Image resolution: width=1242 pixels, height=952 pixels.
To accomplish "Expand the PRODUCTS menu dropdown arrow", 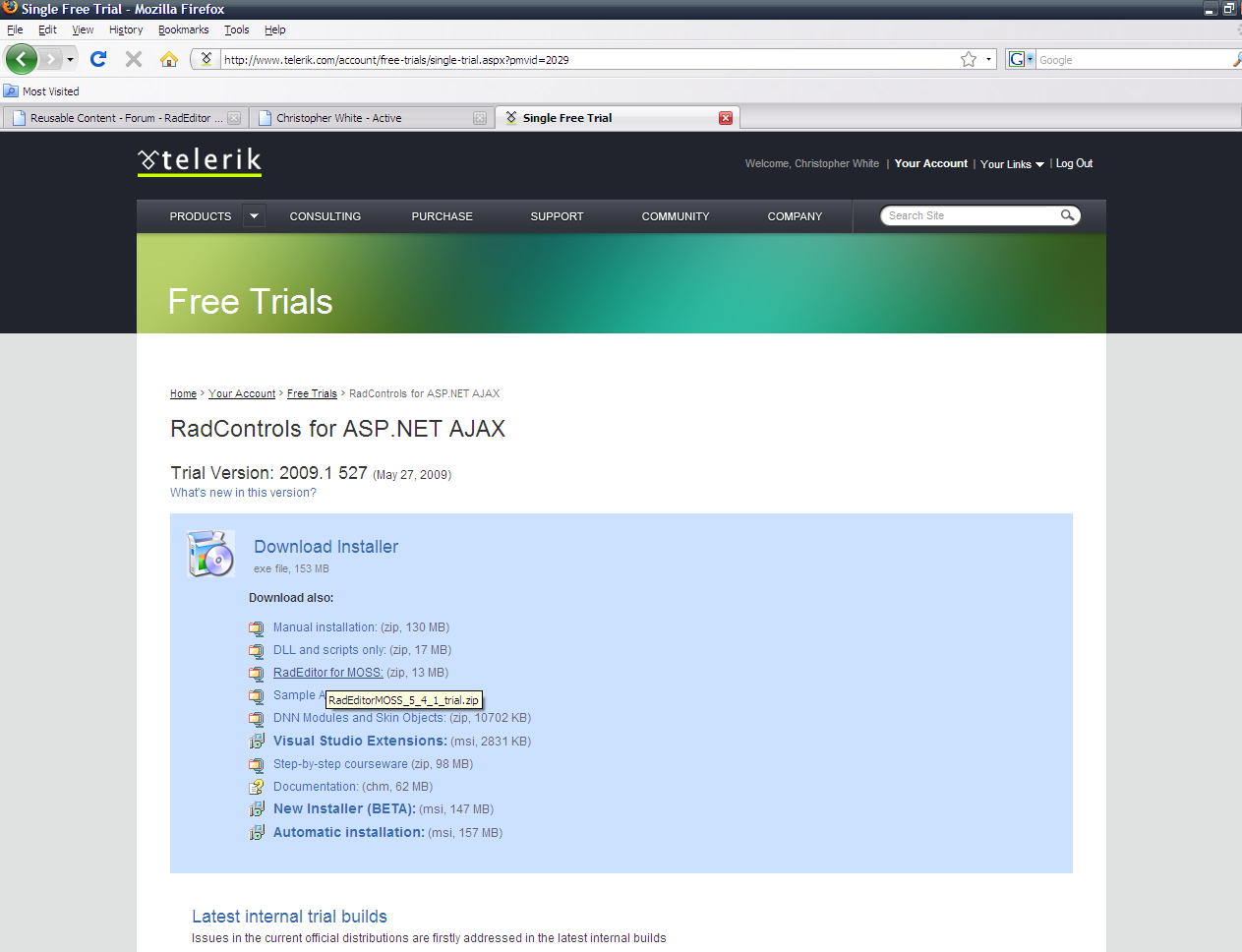I will click(x=254, y=215).
